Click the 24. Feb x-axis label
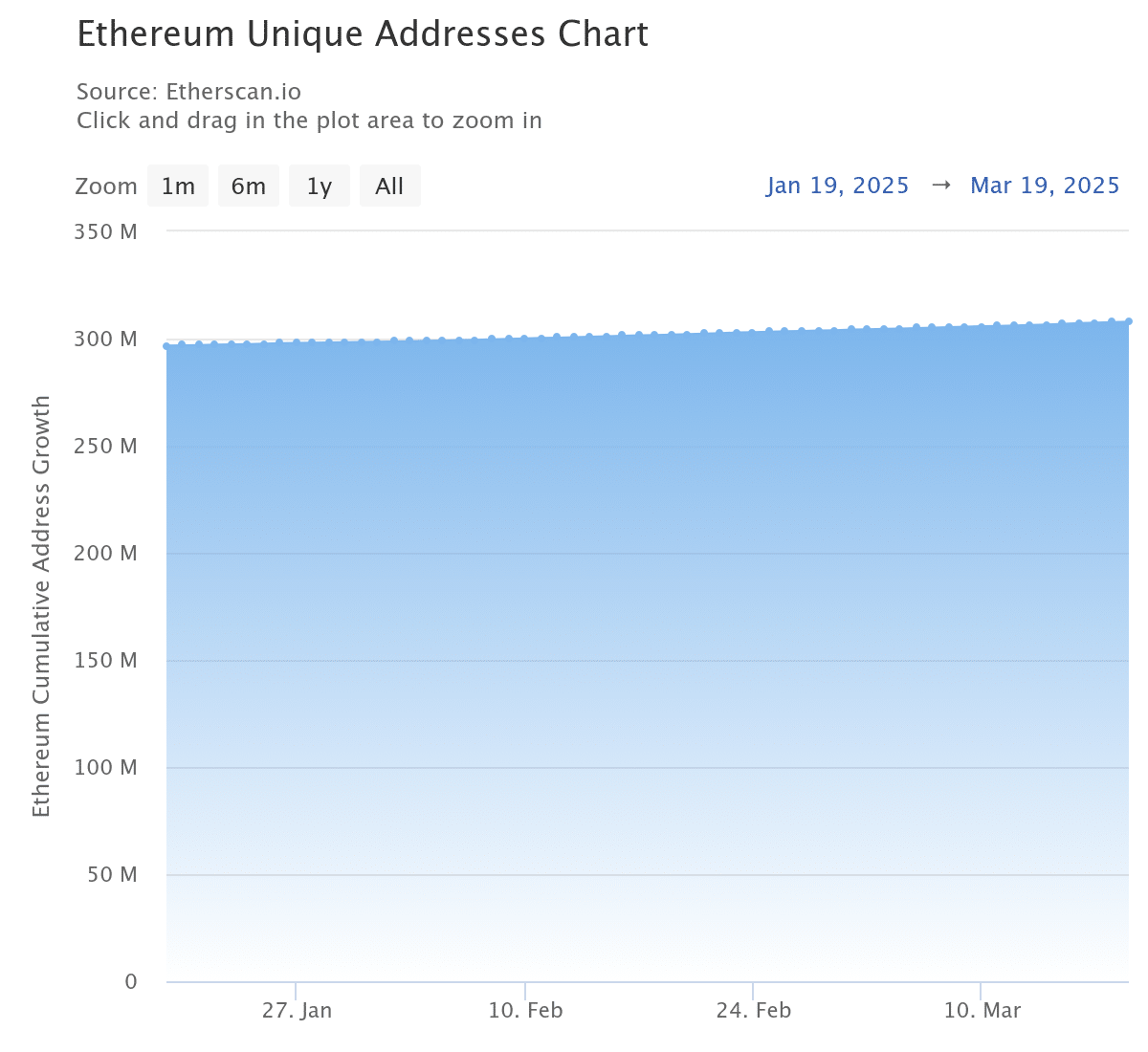The width and height of the screenshot is (1148, 1052). (x=754, y=1011)
